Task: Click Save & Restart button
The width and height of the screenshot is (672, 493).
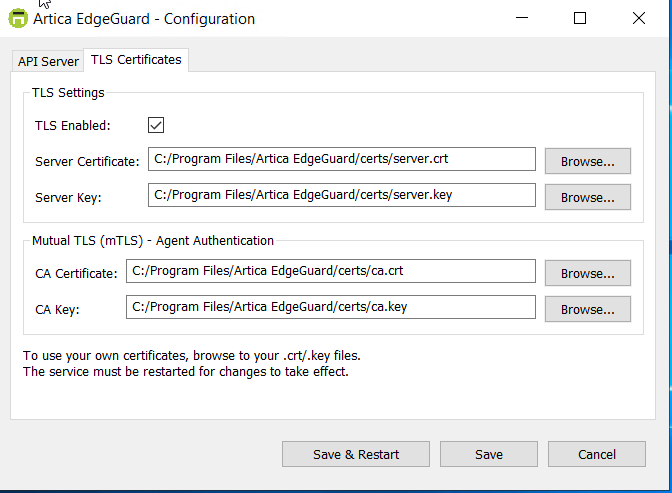Action: 356,454
